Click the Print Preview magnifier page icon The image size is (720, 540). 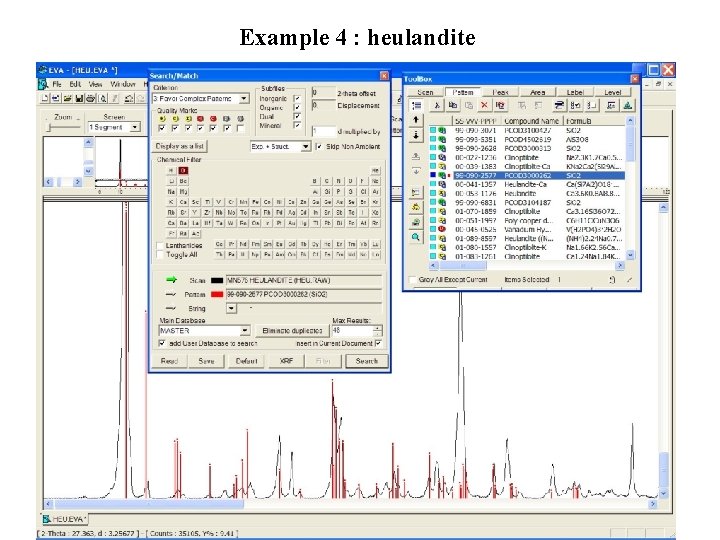(x=103, y=98)
